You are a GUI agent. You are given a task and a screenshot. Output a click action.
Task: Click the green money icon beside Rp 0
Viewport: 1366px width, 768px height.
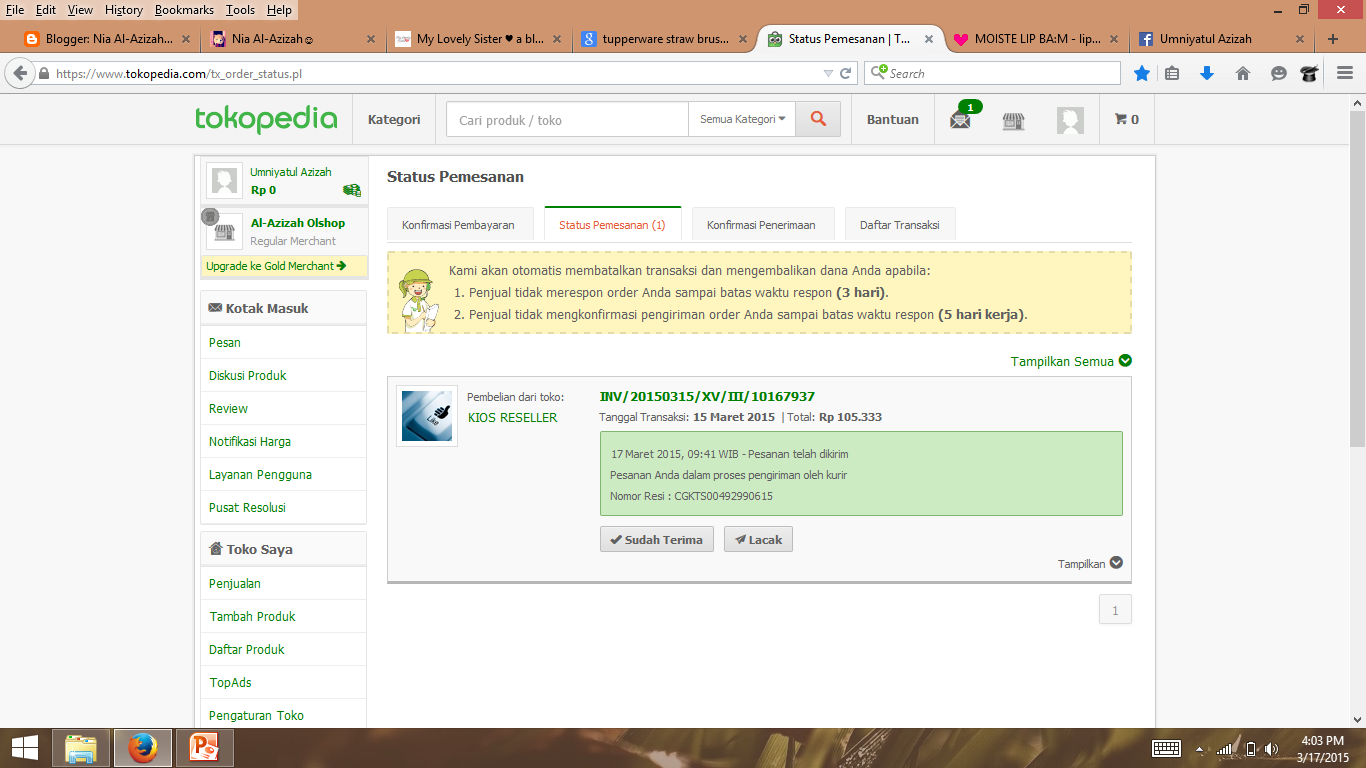click(x=352, y=190)
